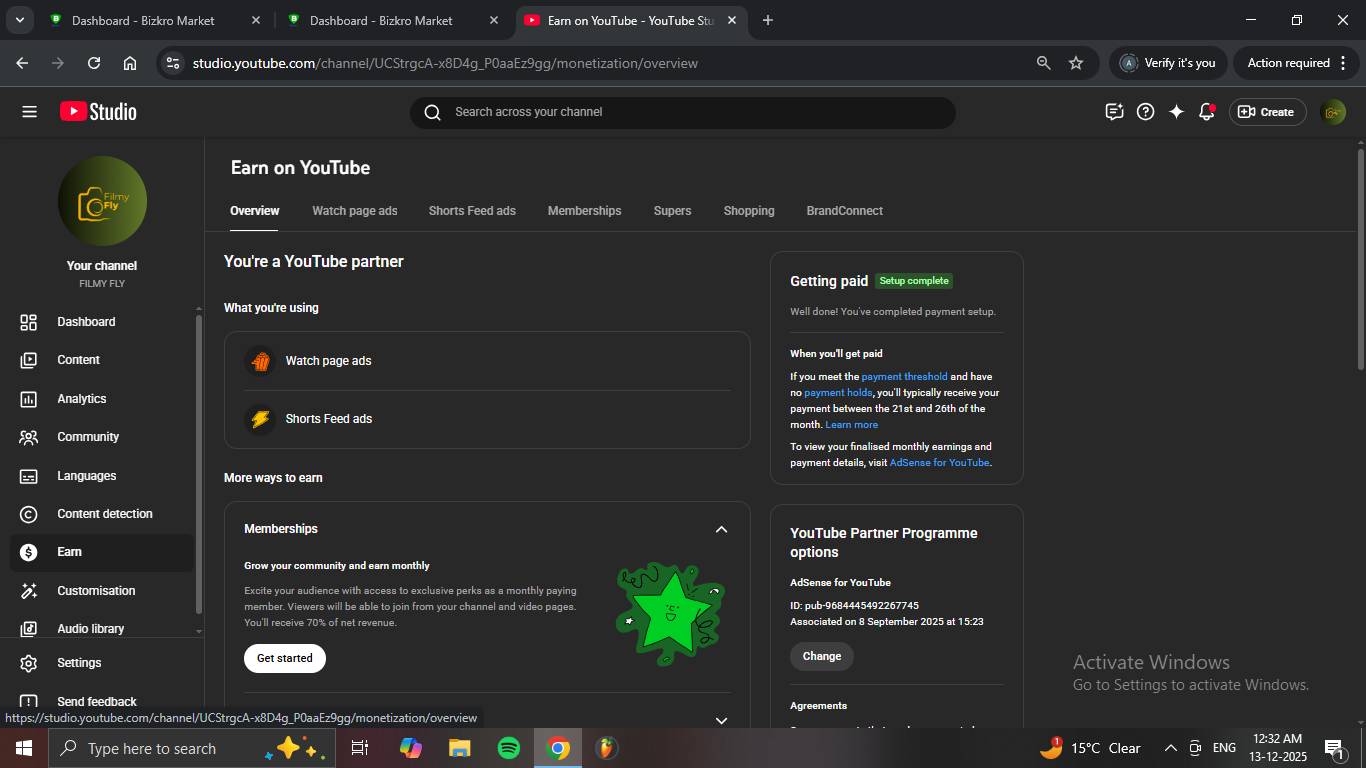Open the payment threshold link

coord(904,377)
